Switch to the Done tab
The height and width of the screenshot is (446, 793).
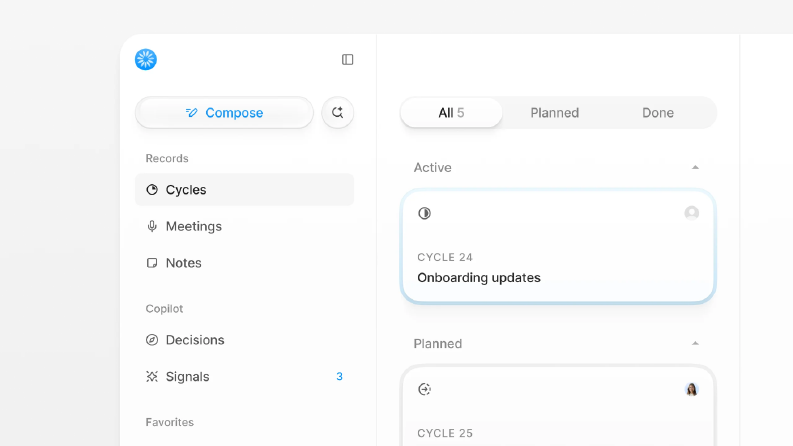coord(657,112)
